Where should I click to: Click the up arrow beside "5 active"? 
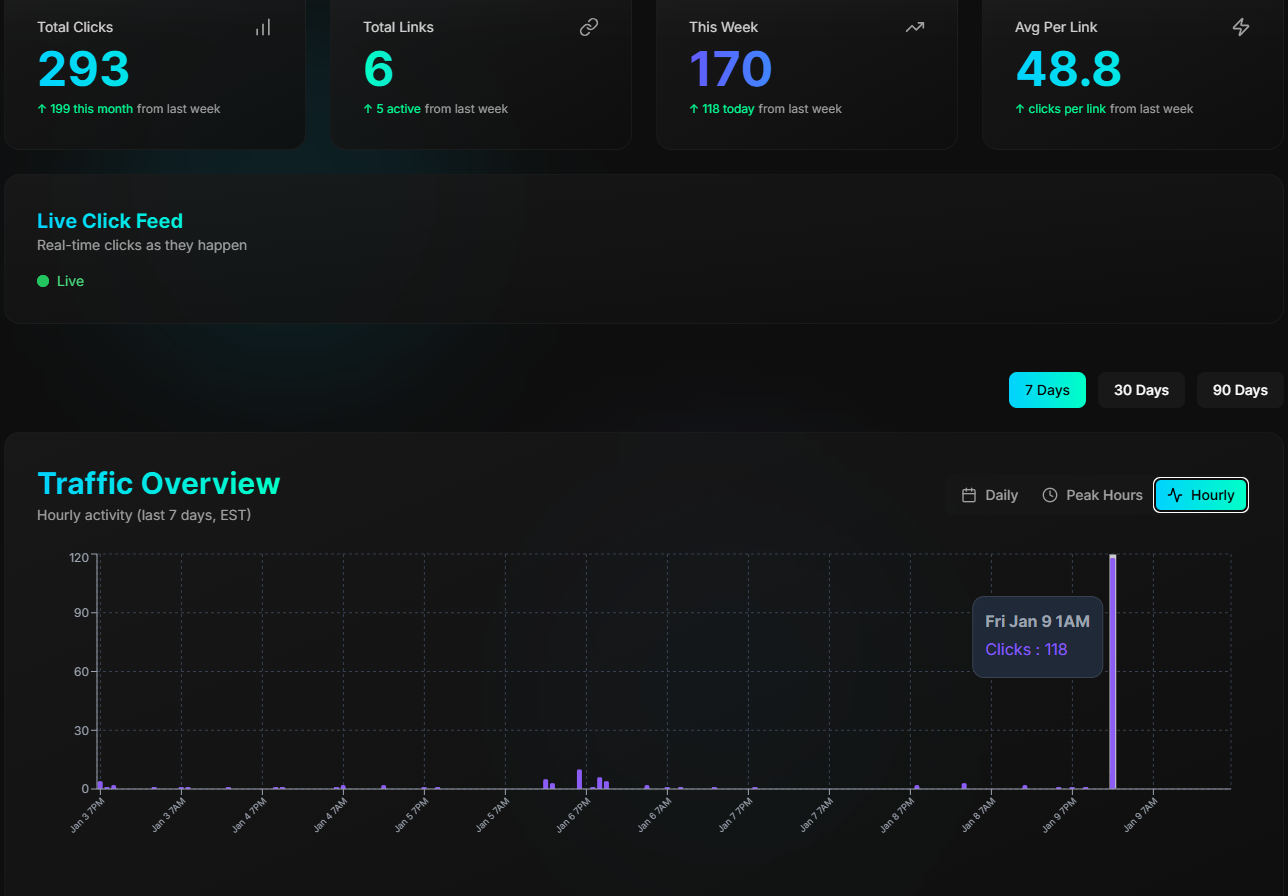point(368,108)
